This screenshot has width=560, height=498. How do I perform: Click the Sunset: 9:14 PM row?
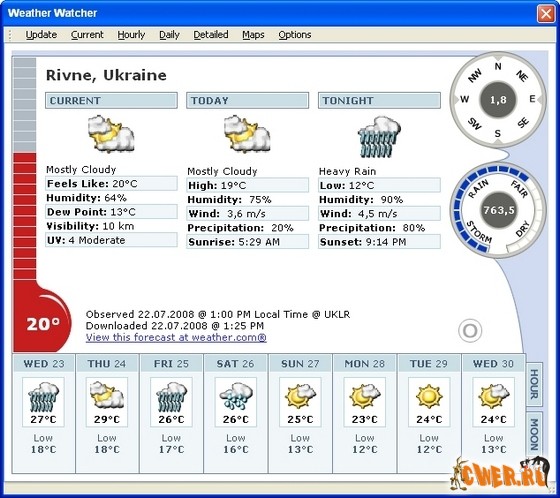point(379,242)
